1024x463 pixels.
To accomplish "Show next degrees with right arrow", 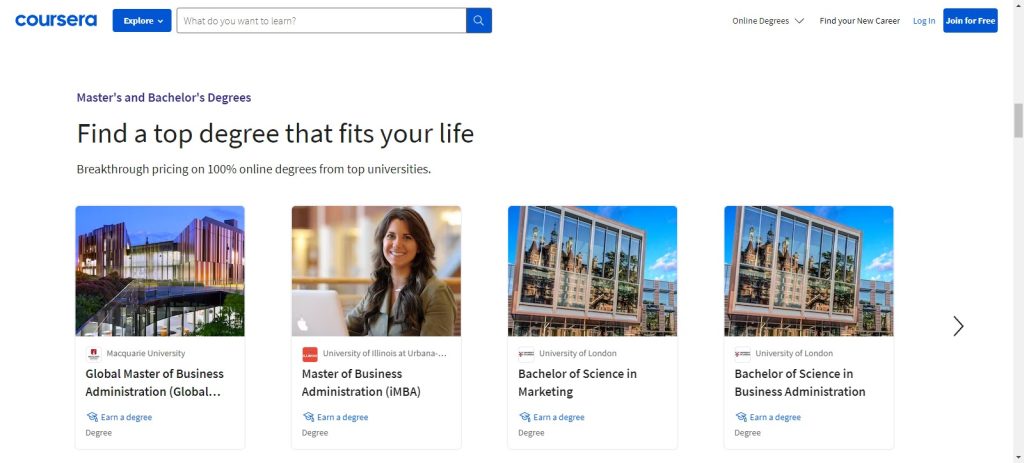I will click(958, 326).
